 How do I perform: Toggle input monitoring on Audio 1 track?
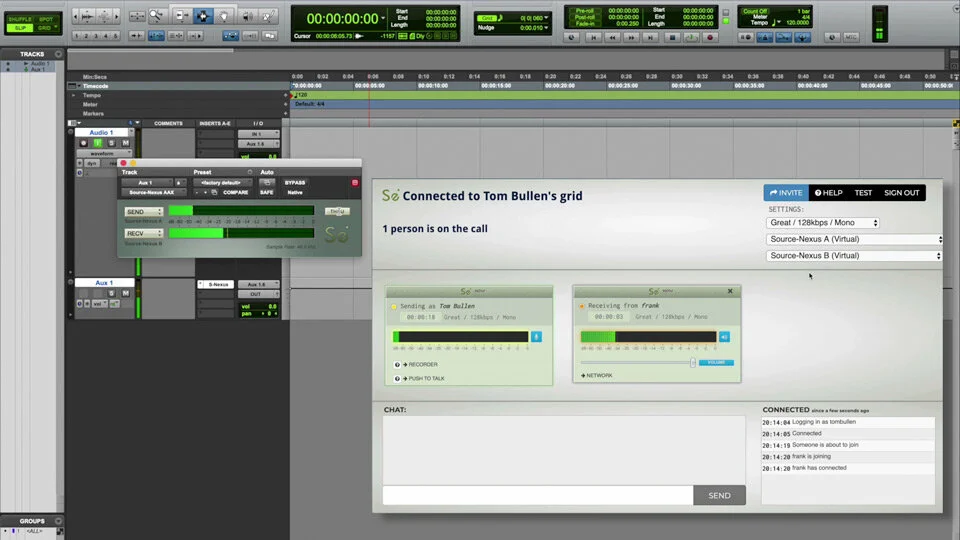click(x=97, y=143)
